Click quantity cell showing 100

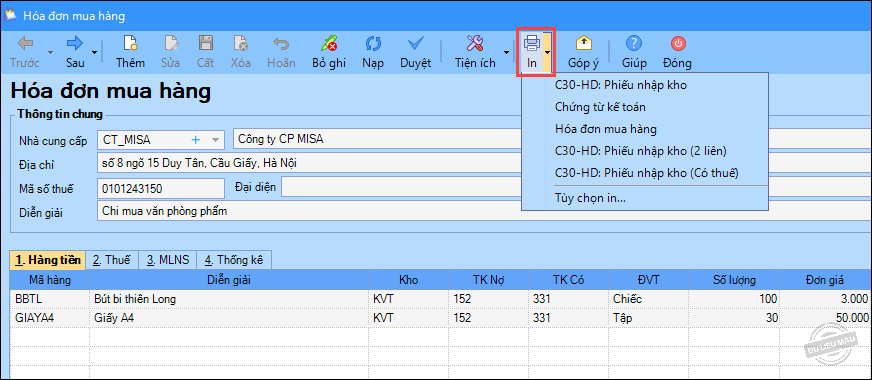735,299
